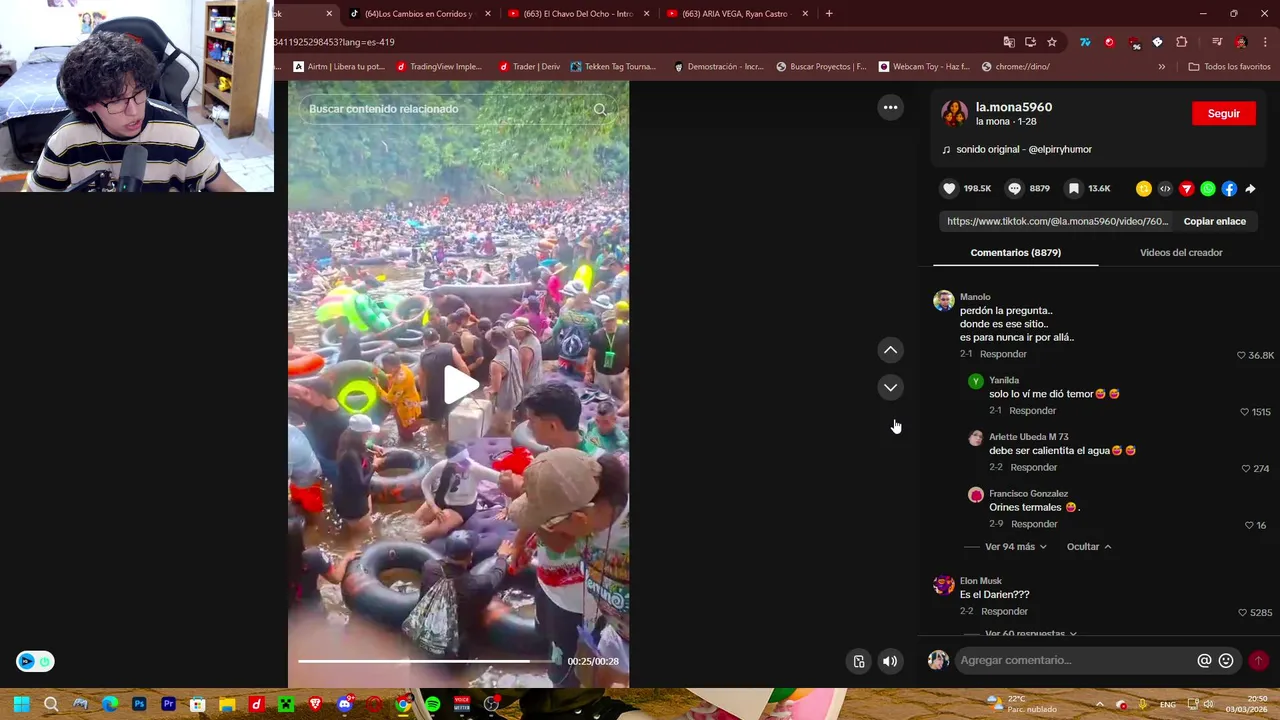Play the video with center play button
Screen dimensions: 1280x720
(460, 385)
